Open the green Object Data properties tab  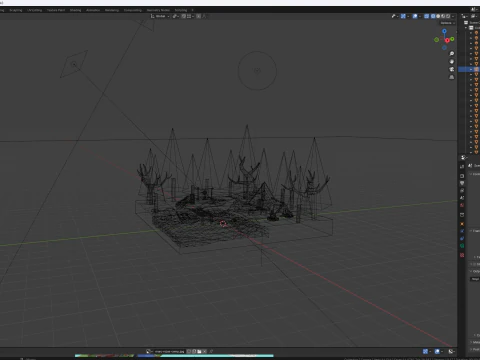pyautogui.click(x=462, y=246)
